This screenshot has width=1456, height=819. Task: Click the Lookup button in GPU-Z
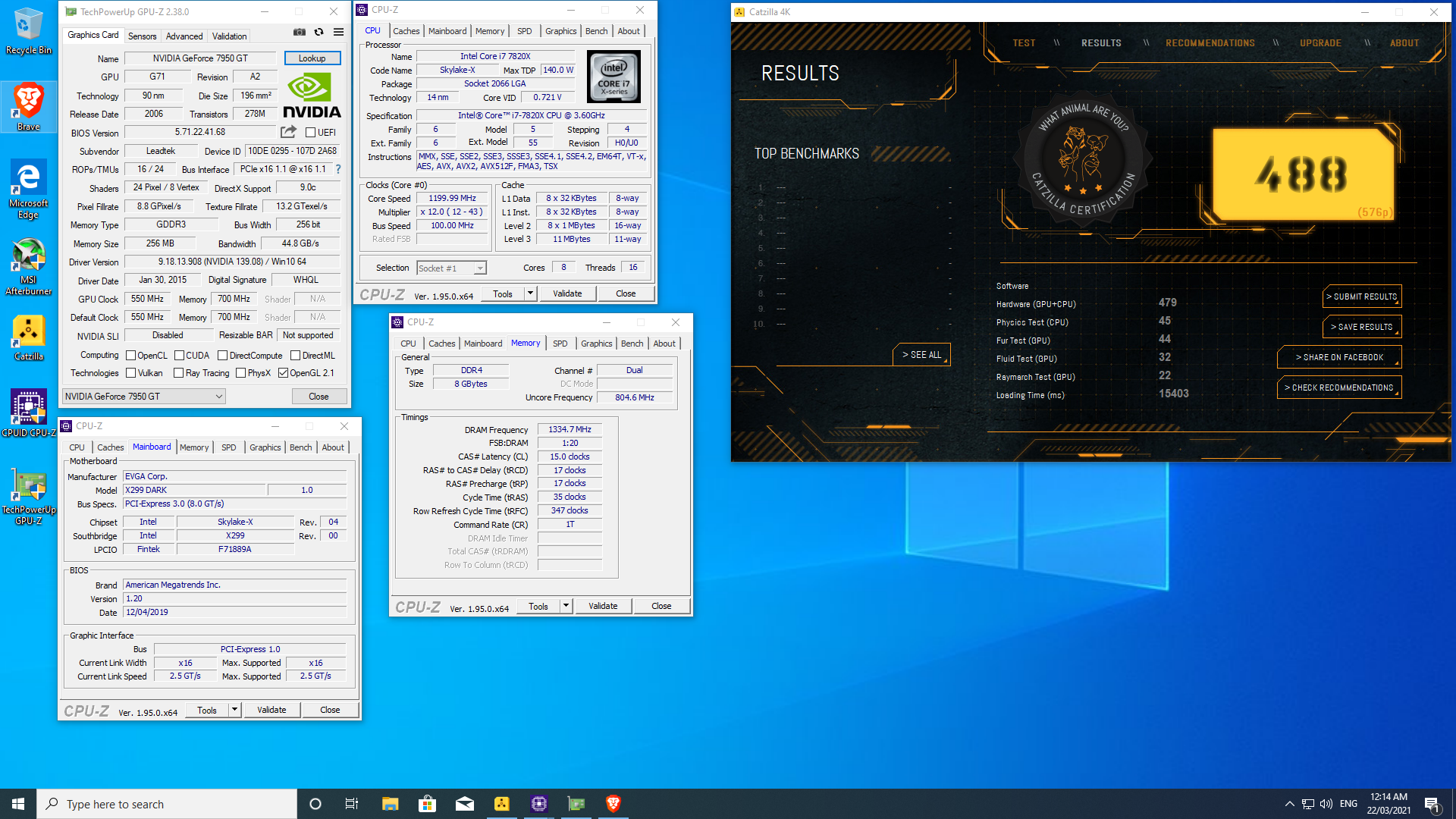tap(312, 58)
